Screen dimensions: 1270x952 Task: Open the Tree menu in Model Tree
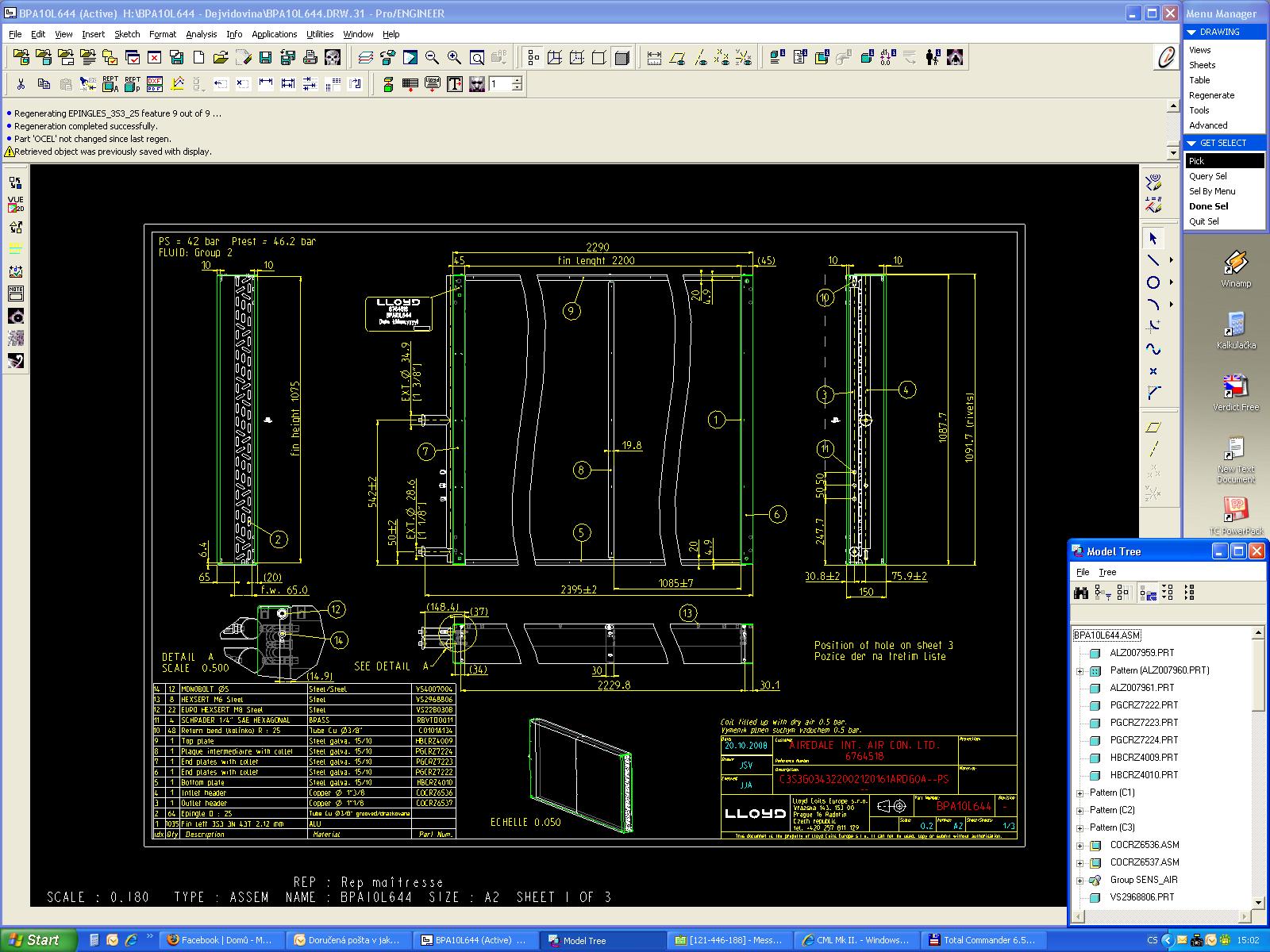click(x=1107, y=572)
